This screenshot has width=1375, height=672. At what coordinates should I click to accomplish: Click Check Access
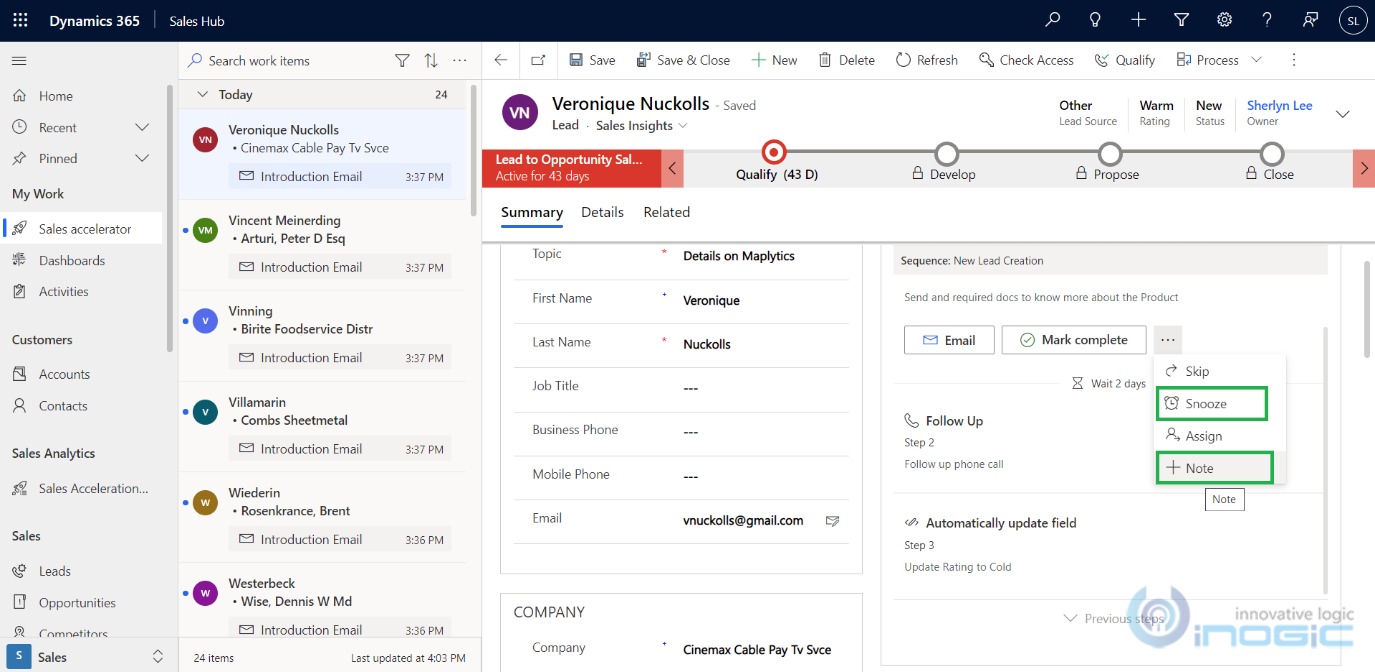click(x=1026, y=60)
